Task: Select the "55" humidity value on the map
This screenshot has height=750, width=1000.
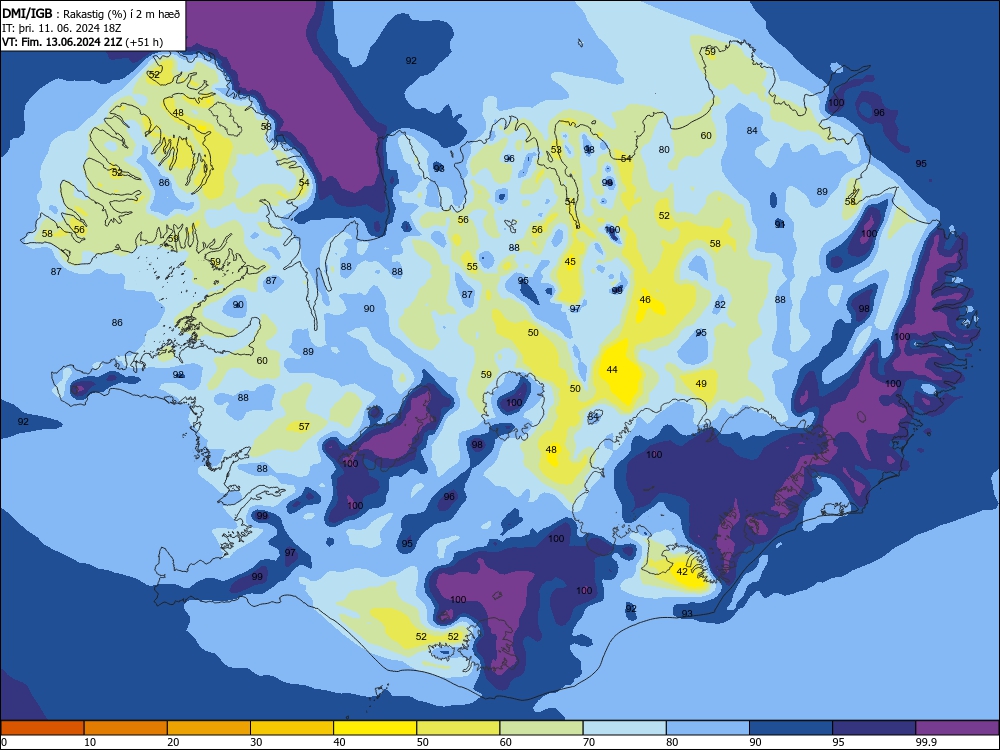Action: tap(472, 267)
